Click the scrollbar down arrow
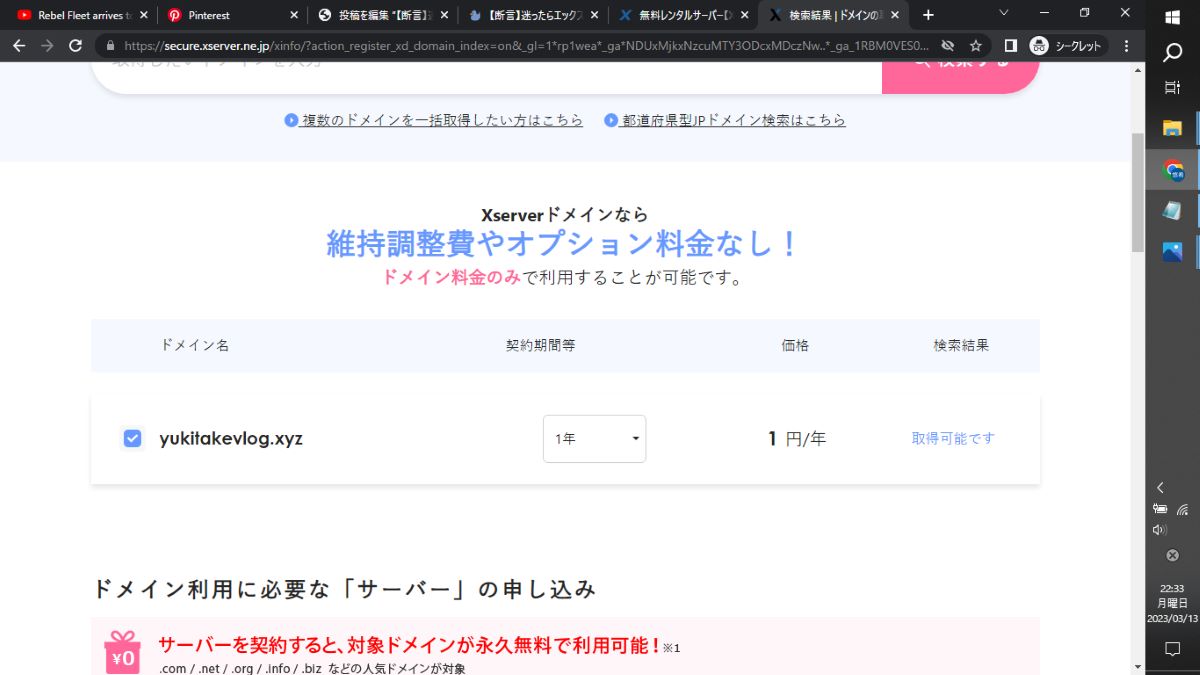 pyautogui.click(x=1137, y=667)
